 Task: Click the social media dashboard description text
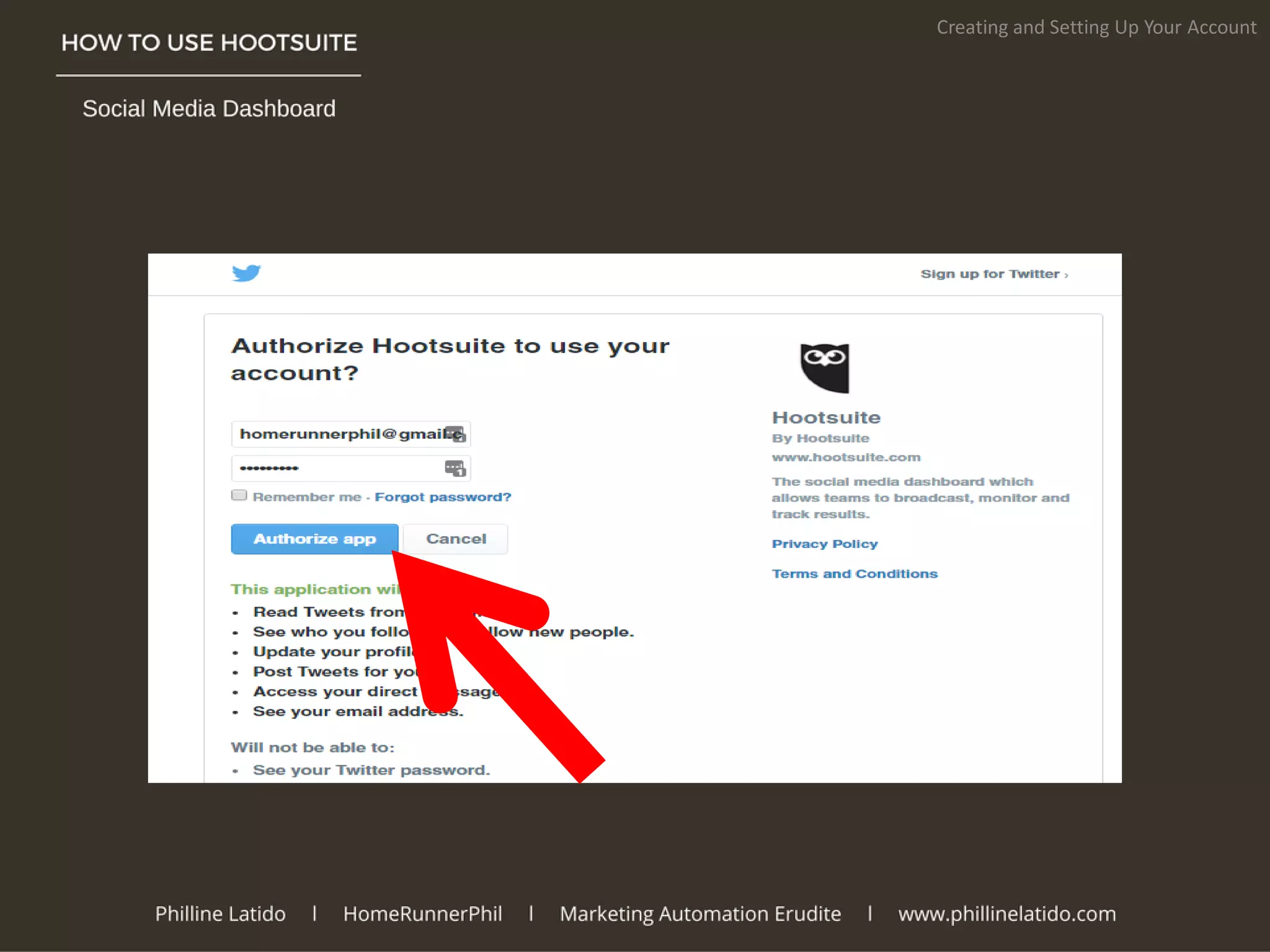(x=920, y=498)
